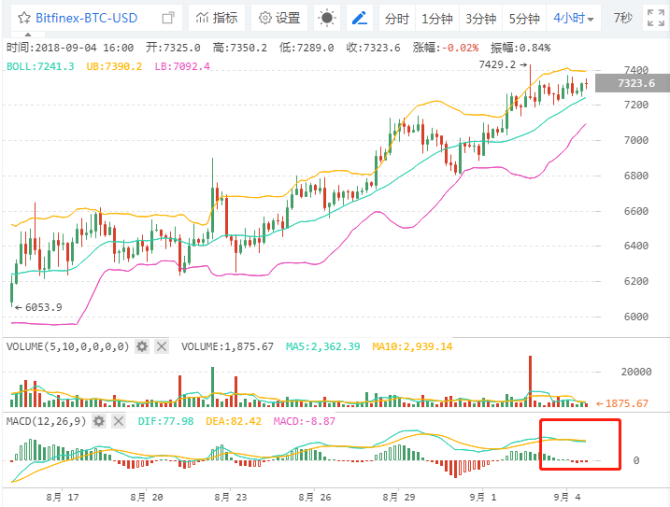Image resolution: width=670 pixels, height=507 pixels.
Task: Open the VOLUME indicator gear settings
Action: [x=142, y=346]
